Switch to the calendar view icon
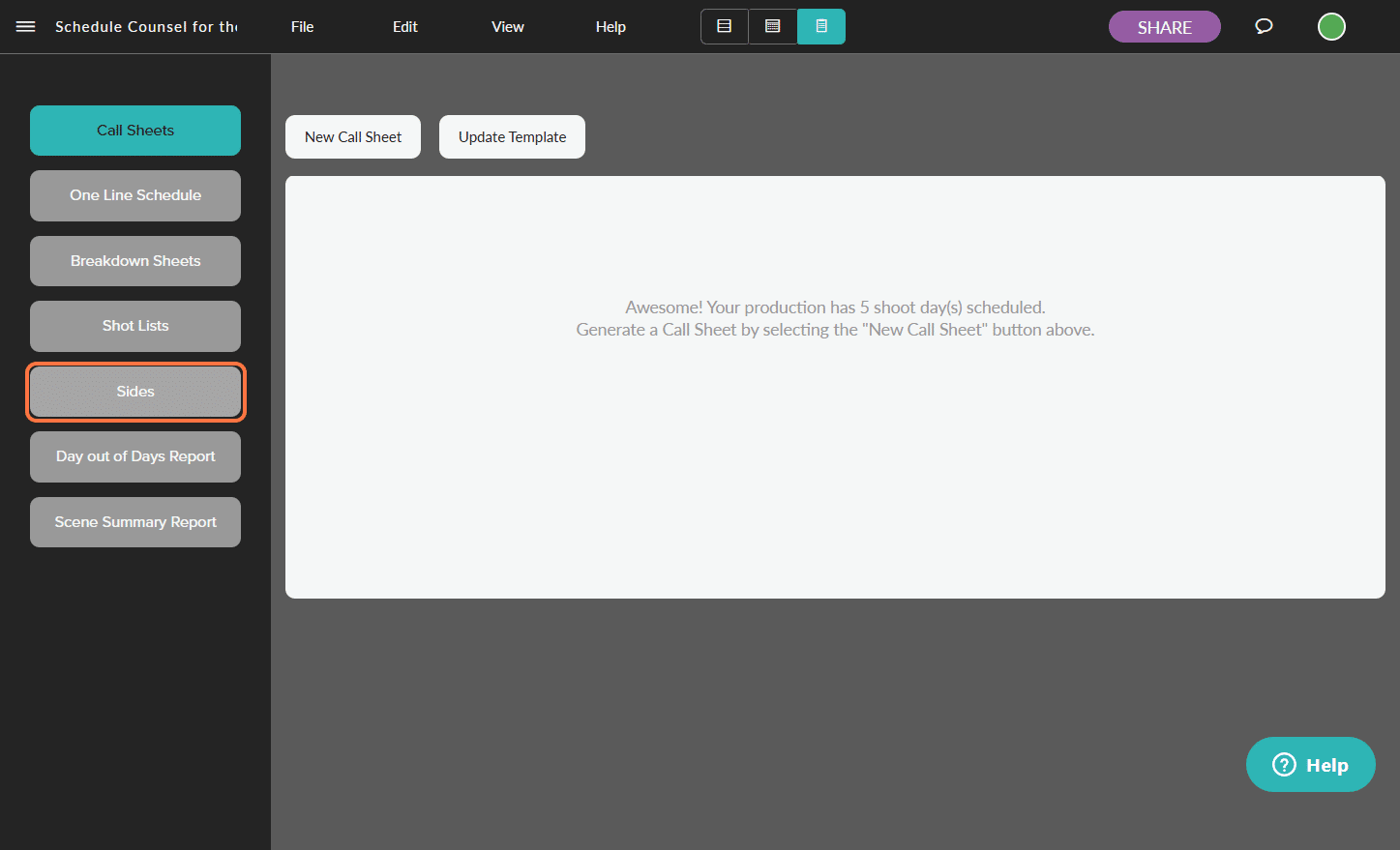 pos(772,26)
